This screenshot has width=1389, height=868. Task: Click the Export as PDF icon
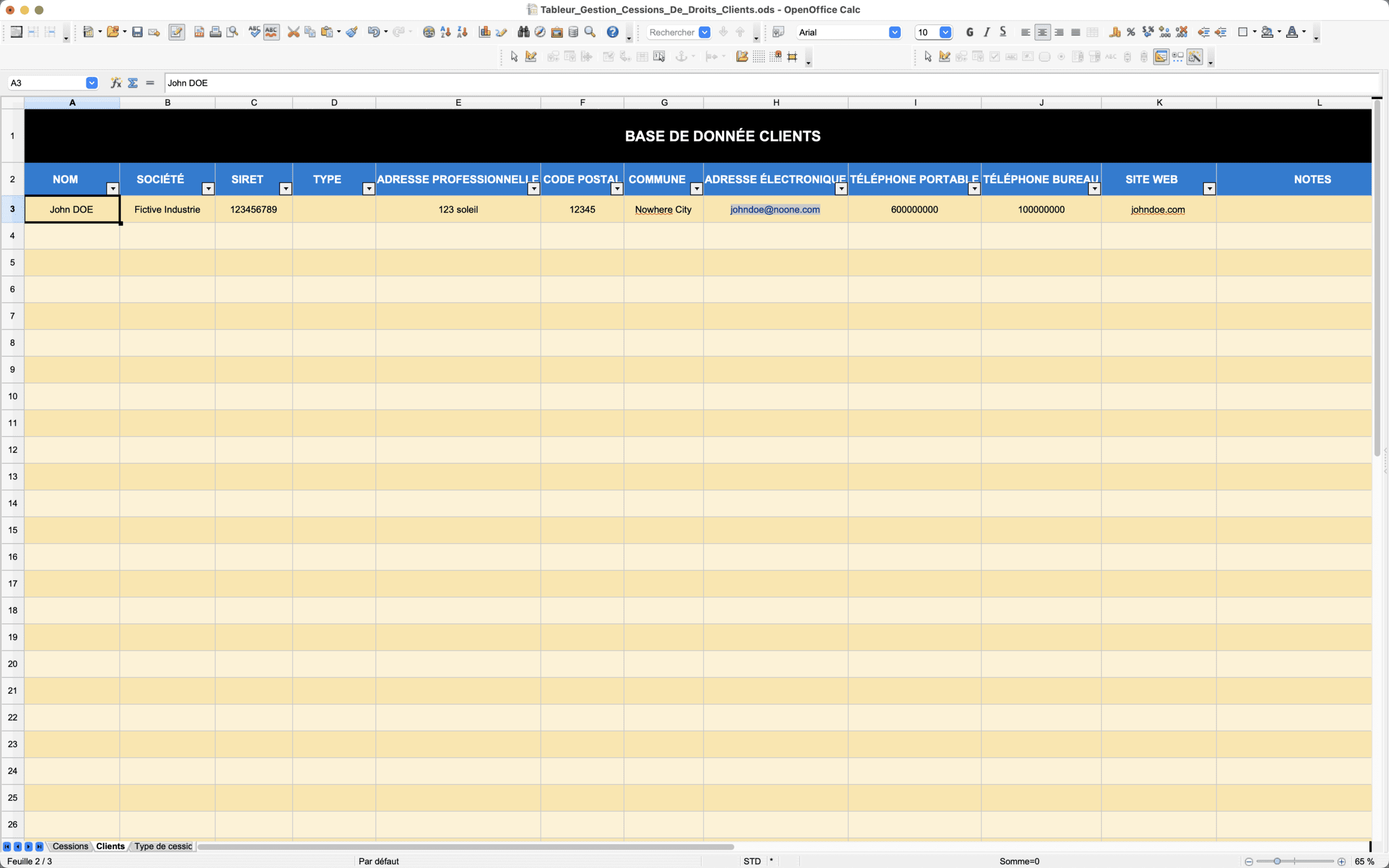(199, 32)
